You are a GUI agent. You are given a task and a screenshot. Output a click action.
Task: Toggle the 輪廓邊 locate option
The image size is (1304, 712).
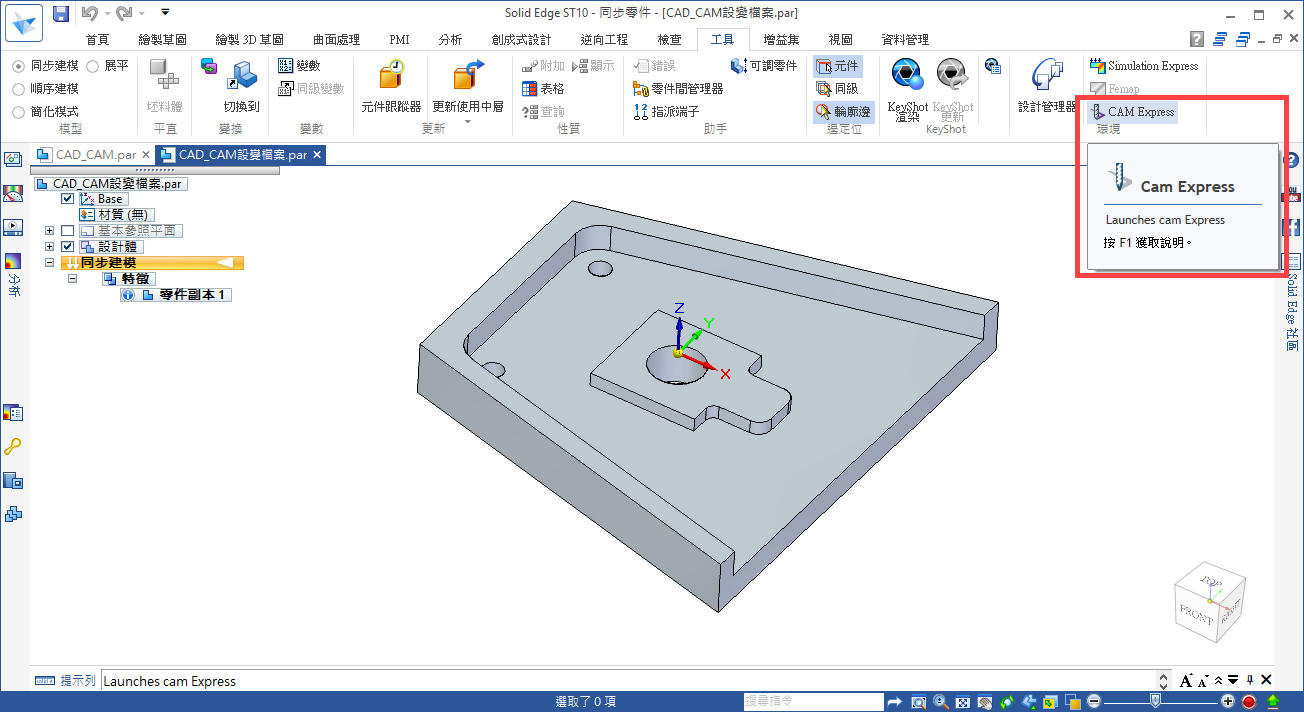[843, 112]
